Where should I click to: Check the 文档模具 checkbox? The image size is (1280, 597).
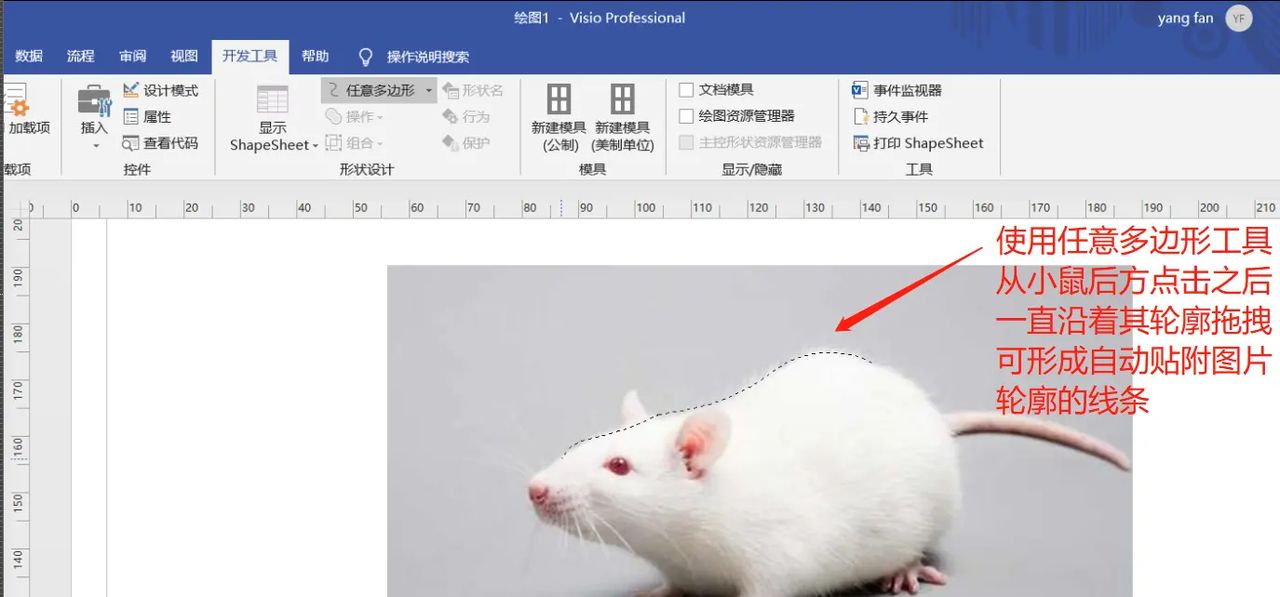click(687, 89)
